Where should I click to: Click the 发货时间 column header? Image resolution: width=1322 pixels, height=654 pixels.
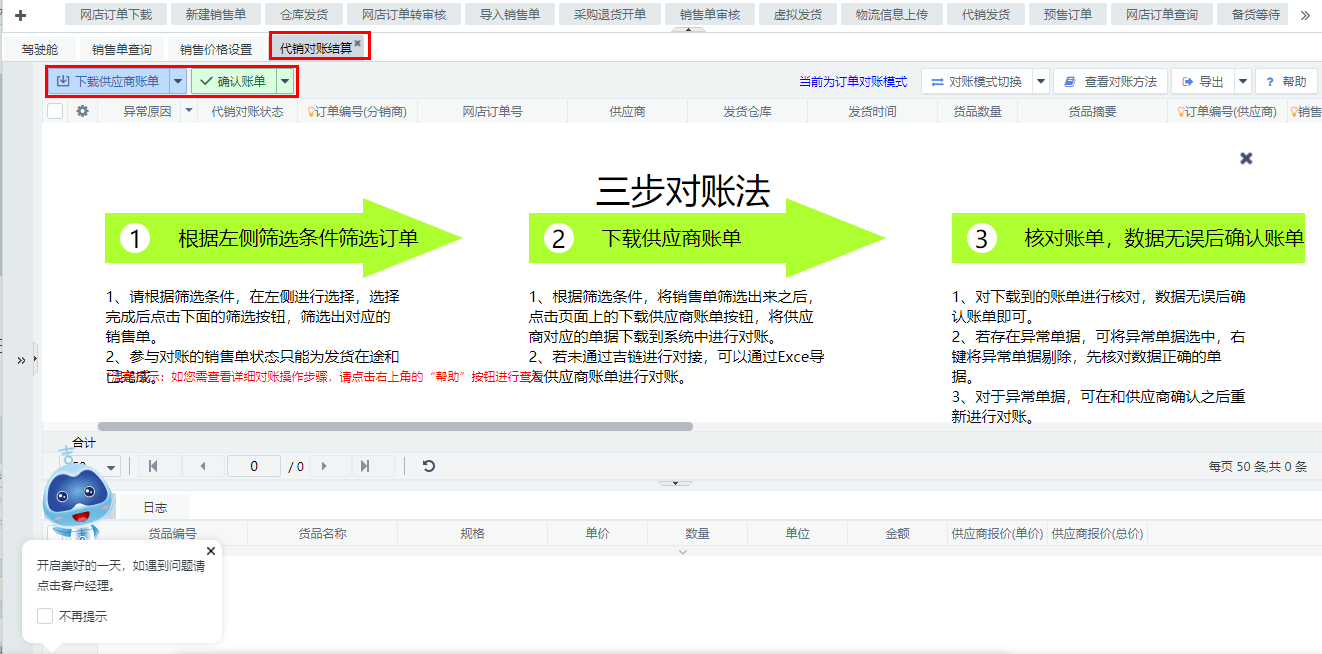[872, 111]
